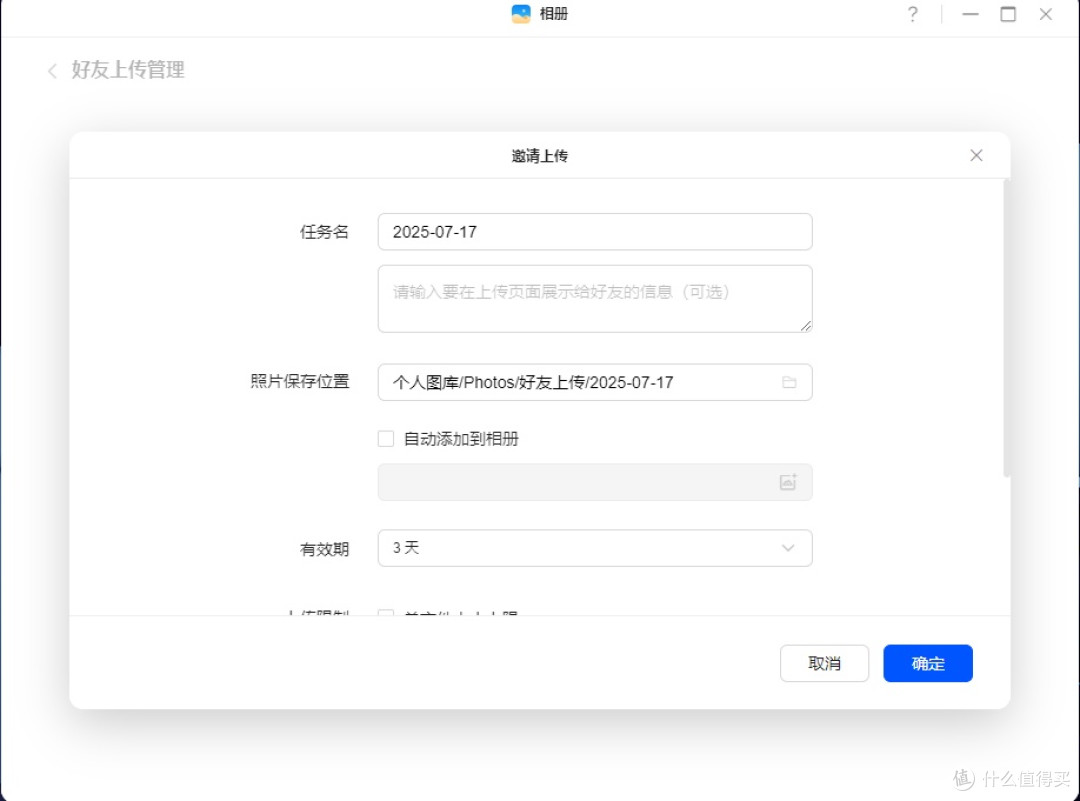Enable the 自动添加到相册 checkbox

386,439
